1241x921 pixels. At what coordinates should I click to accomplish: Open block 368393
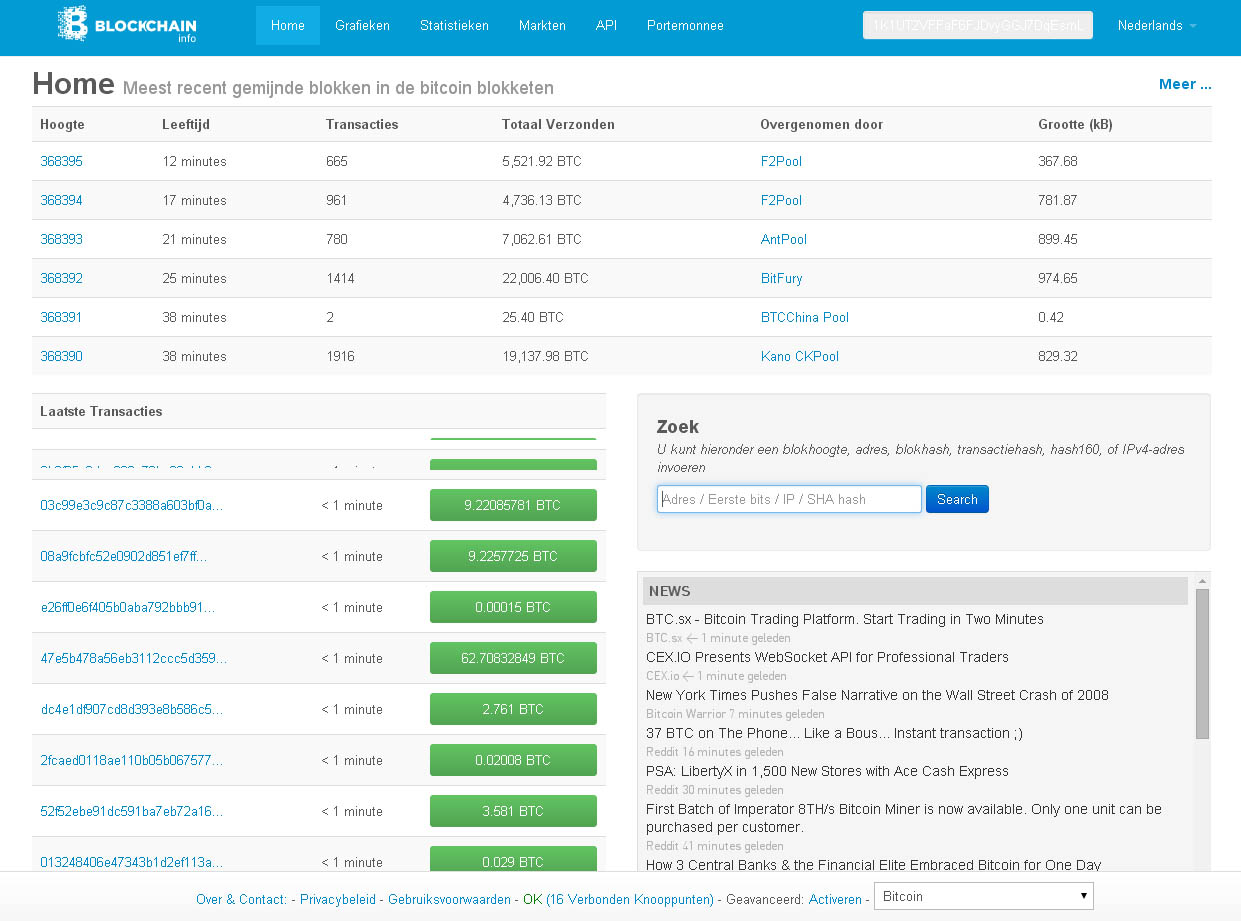[61, 239]
